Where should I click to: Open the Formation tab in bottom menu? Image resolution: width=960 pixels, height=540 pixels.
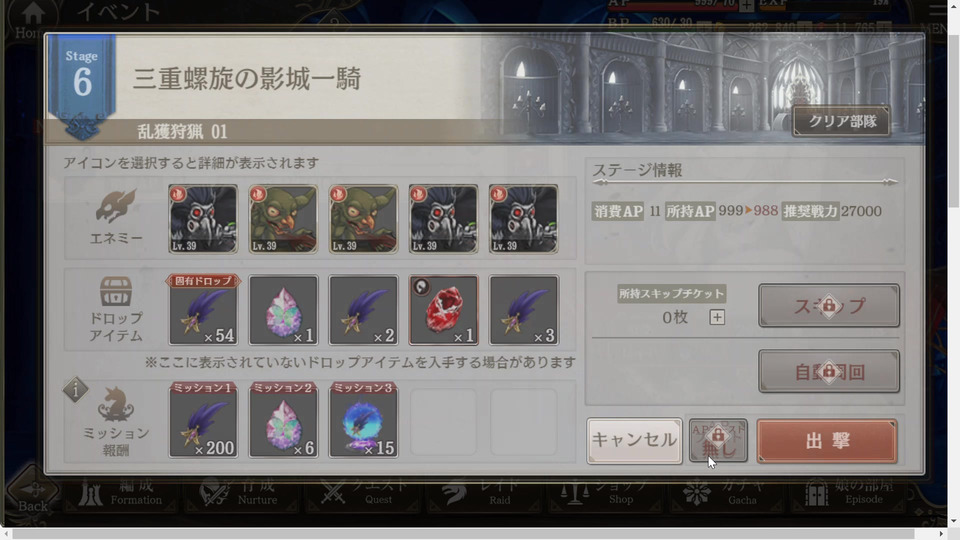pyautogui.click(x=120, y=493)
